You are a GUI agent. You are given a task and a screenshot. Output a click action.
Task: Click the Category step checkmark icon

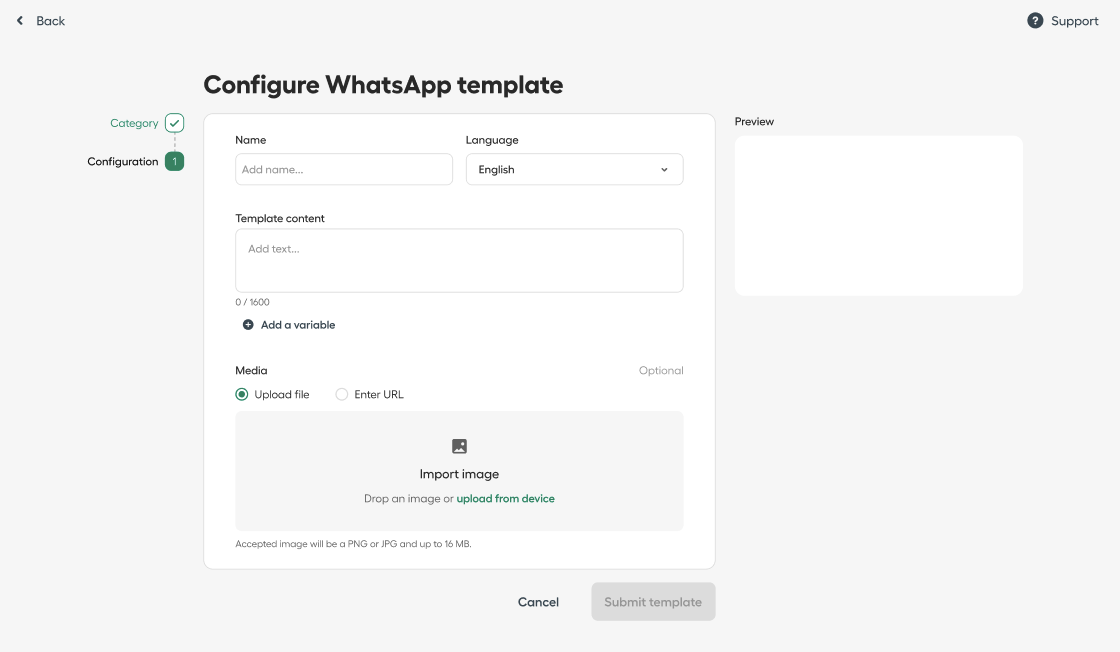[x=174, y=123]
